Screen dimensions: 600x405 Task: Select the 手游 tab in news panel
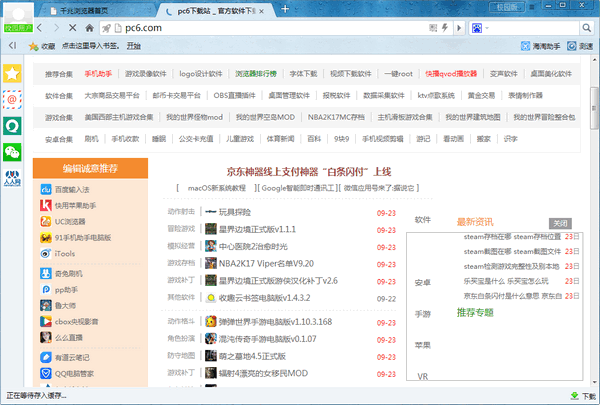pyautogui.click(x=423, y=314)
